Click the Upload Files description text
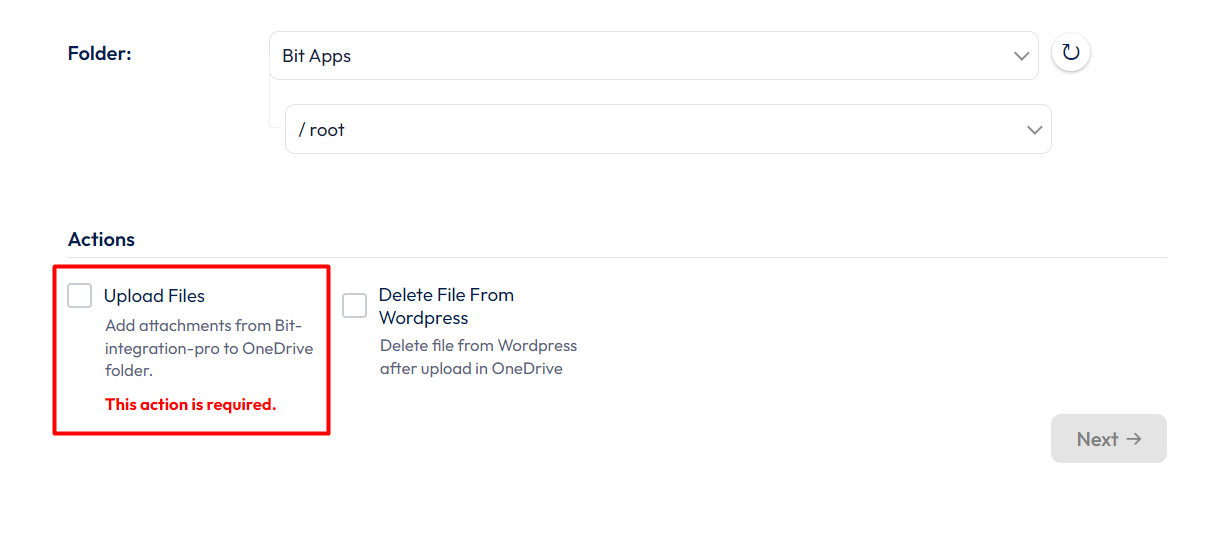Screen dimensions: 1224x549 [x=208, y=348]
